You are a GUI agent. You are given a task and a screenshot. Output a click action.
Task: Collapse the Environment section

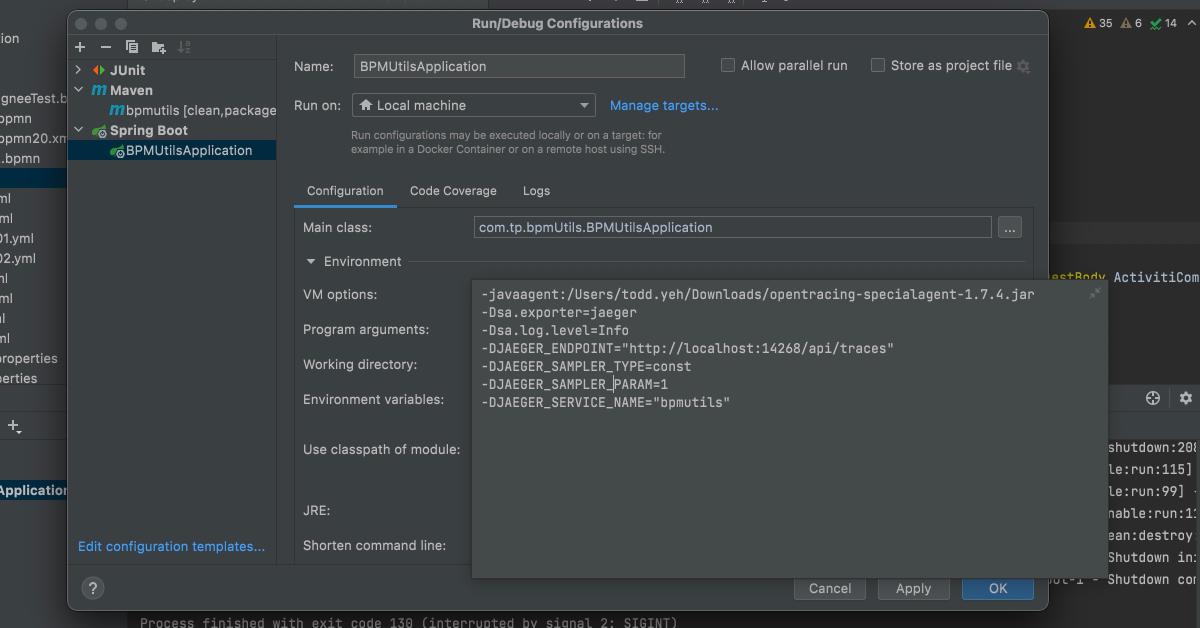click(x=310, y=262)
